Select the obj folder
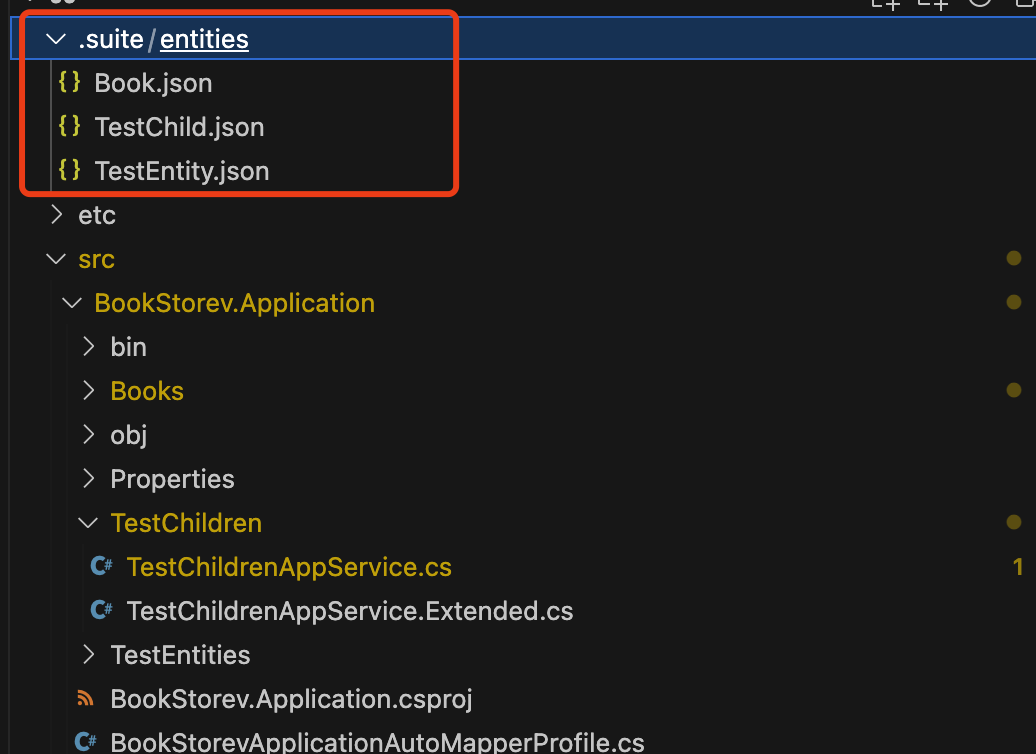1036x754 pixels. [x=129, y=435]
